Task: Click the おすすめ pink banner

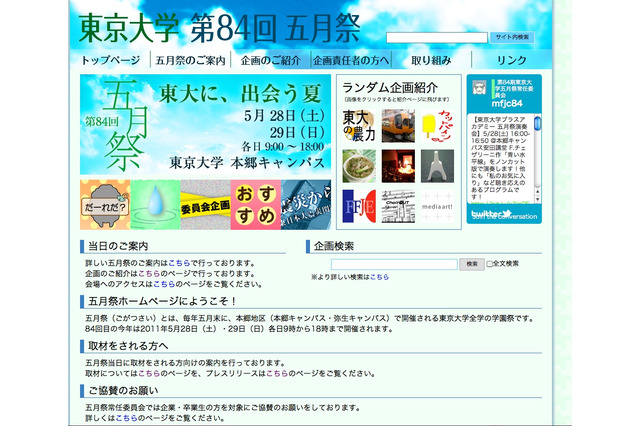Action: (256, 205)
